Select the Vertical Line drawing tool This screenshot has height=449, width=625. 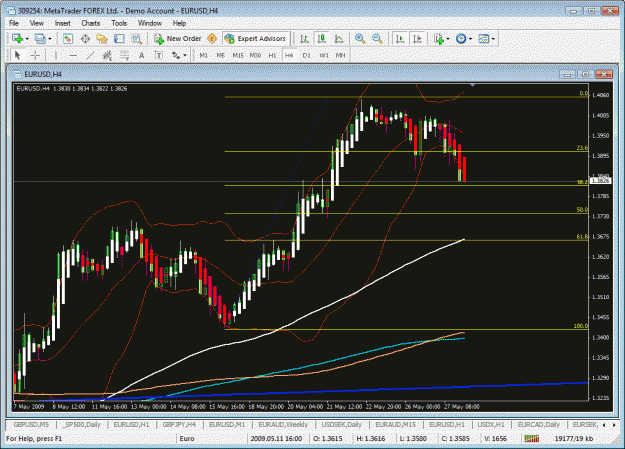(x=56, y=55)
